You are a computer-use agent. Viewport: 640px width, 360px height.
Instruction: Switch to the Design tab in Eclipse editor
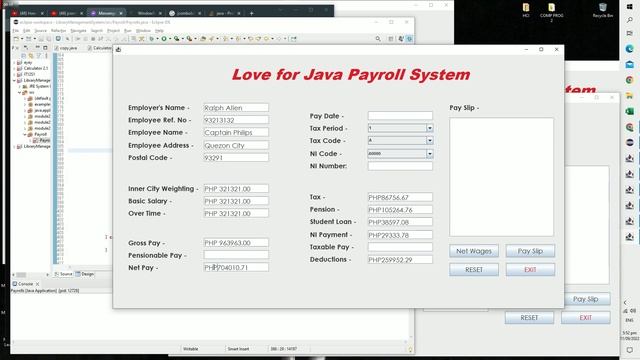point(85,274)
